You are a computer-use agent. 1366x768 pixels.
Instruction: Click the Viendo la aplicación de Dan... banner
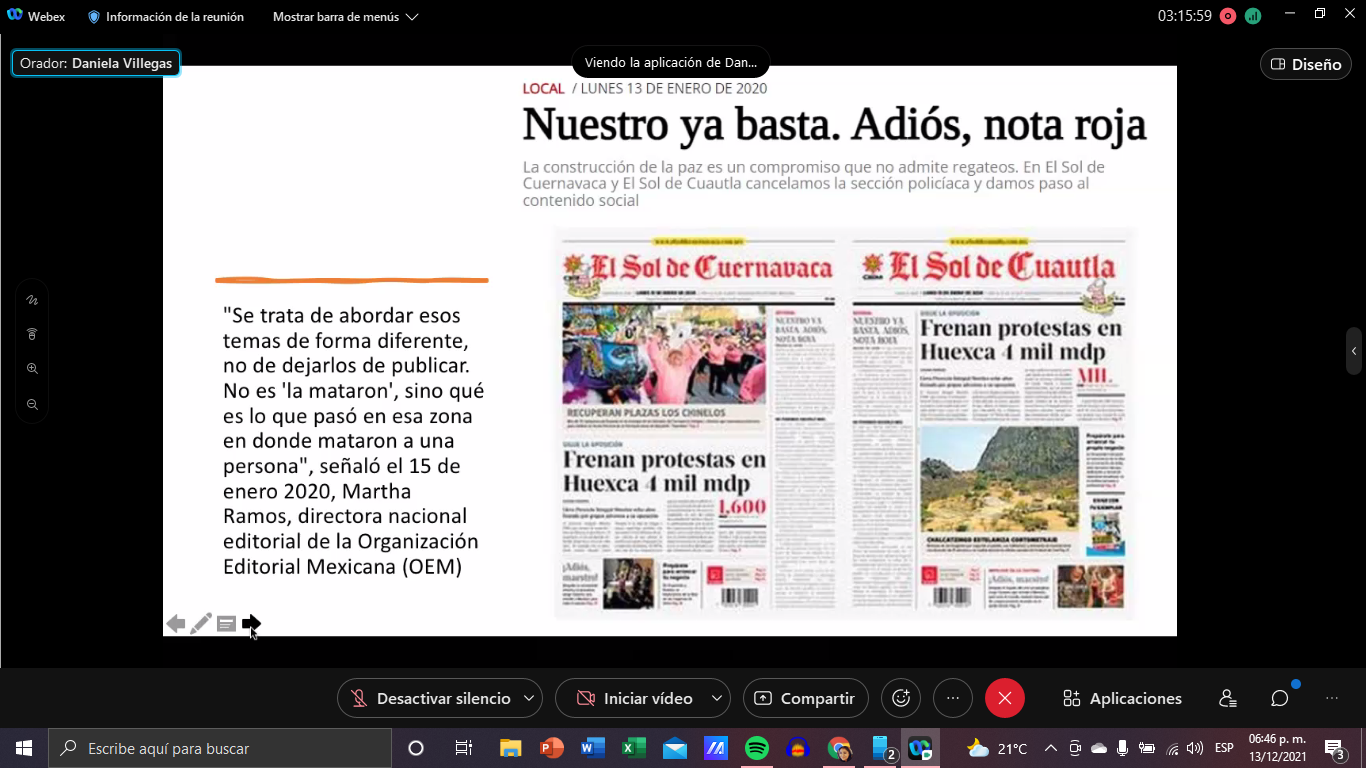coord(671,62)
